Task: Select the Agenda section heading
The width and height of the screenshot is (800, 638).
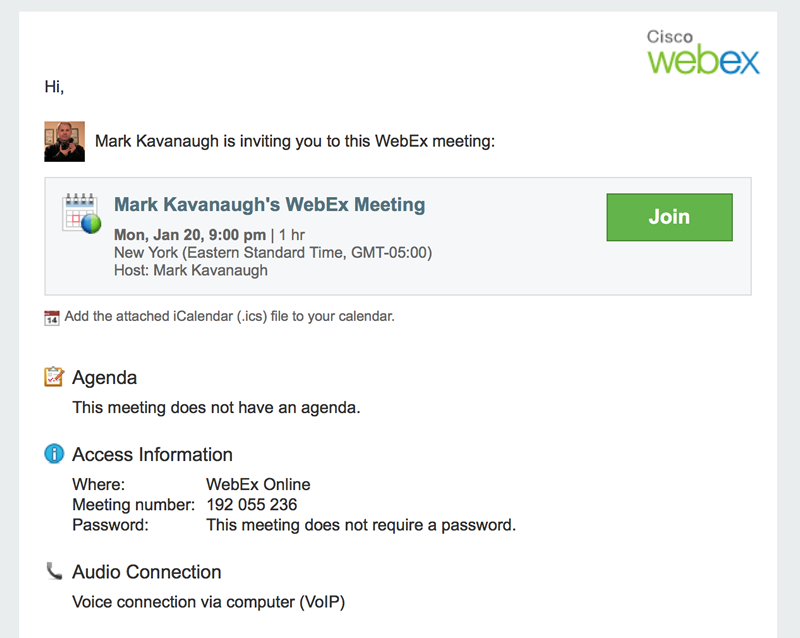Action: [x=105, y=378]
